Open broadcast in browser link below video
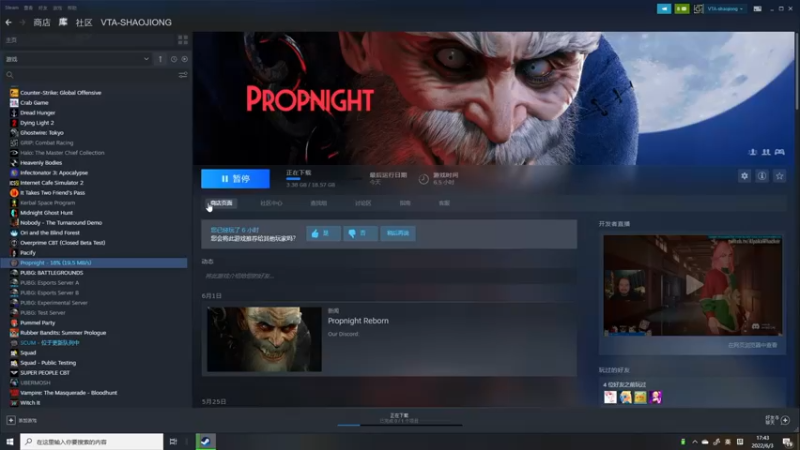The width and height of the screenshot is (800, 450). coord(753,345)
